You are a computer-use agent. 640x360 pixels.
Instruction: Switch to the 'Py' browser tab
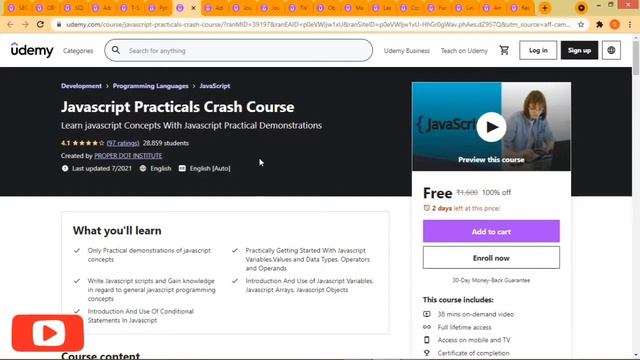tap(158, 8)
